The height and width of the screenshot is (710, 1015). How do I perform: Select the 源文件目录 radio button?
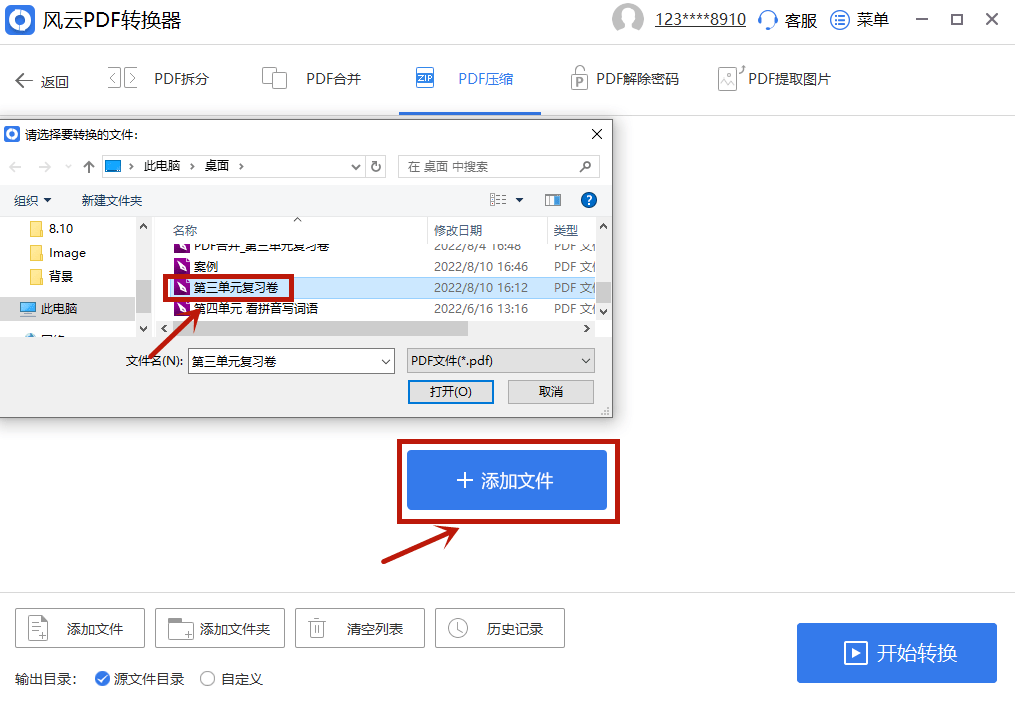(103, 678)
